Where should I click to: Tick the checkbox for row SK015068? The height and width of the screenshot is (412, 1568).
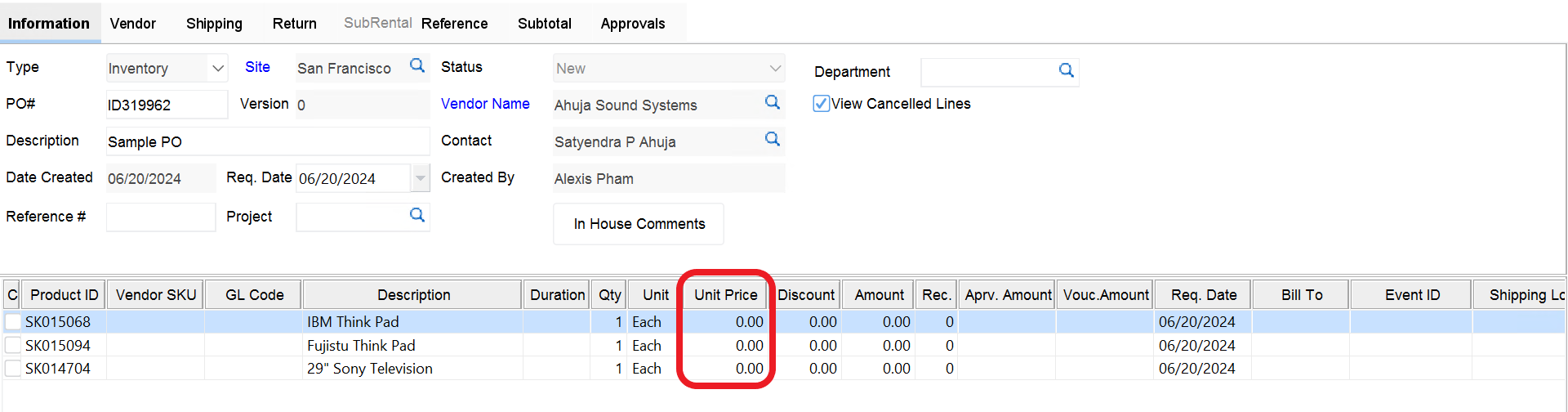[13, 322]
